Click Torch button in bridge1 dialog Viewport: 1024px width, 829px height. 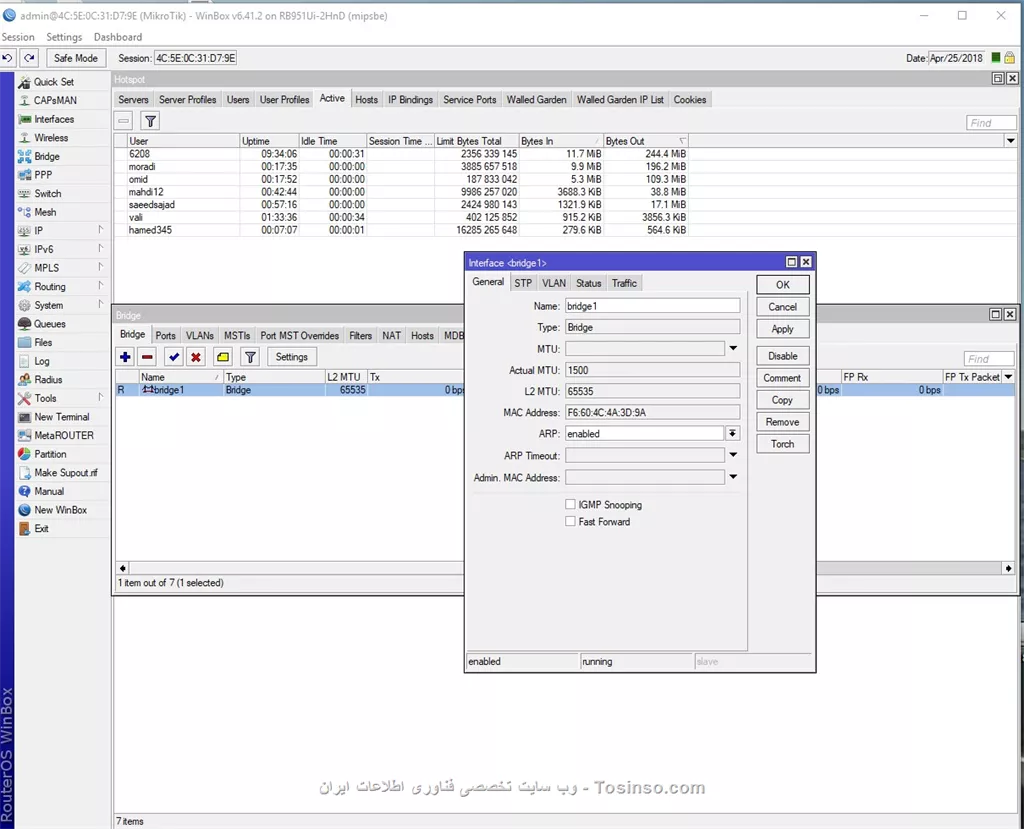click(x=783, y=444)
